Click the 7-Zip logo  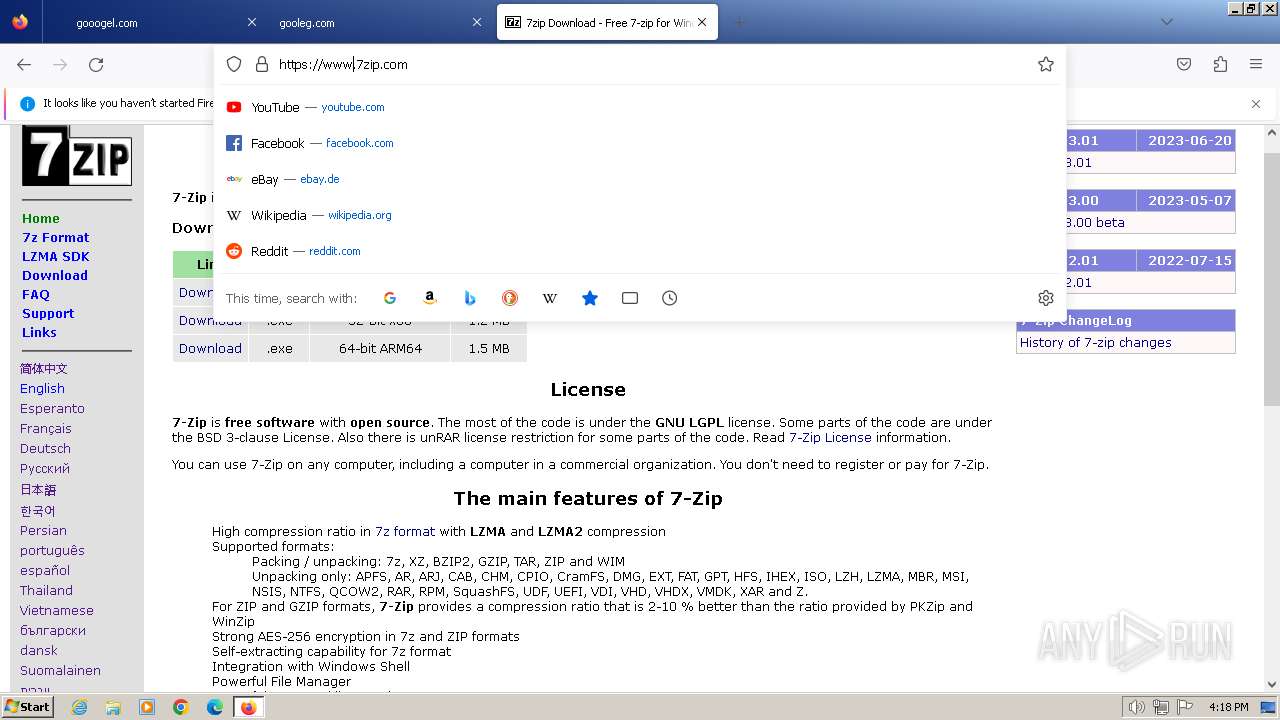pos(77,156)
